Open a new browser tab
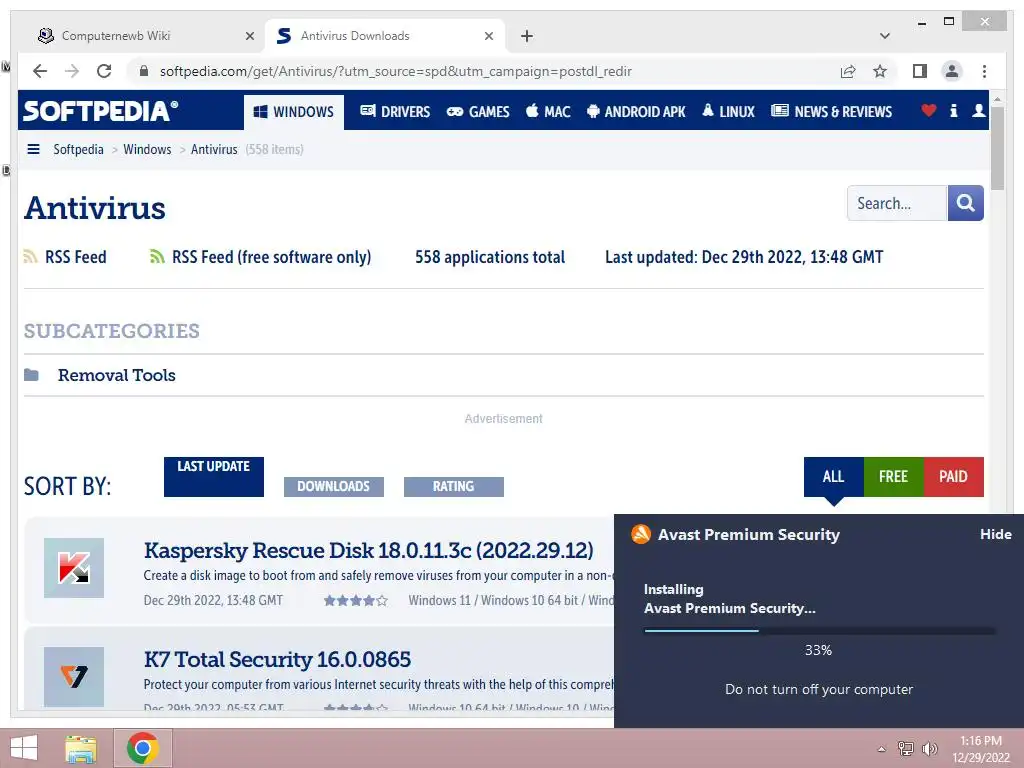Image resolution: width=1024 pixels, height=768 pixels. [527, 36]
